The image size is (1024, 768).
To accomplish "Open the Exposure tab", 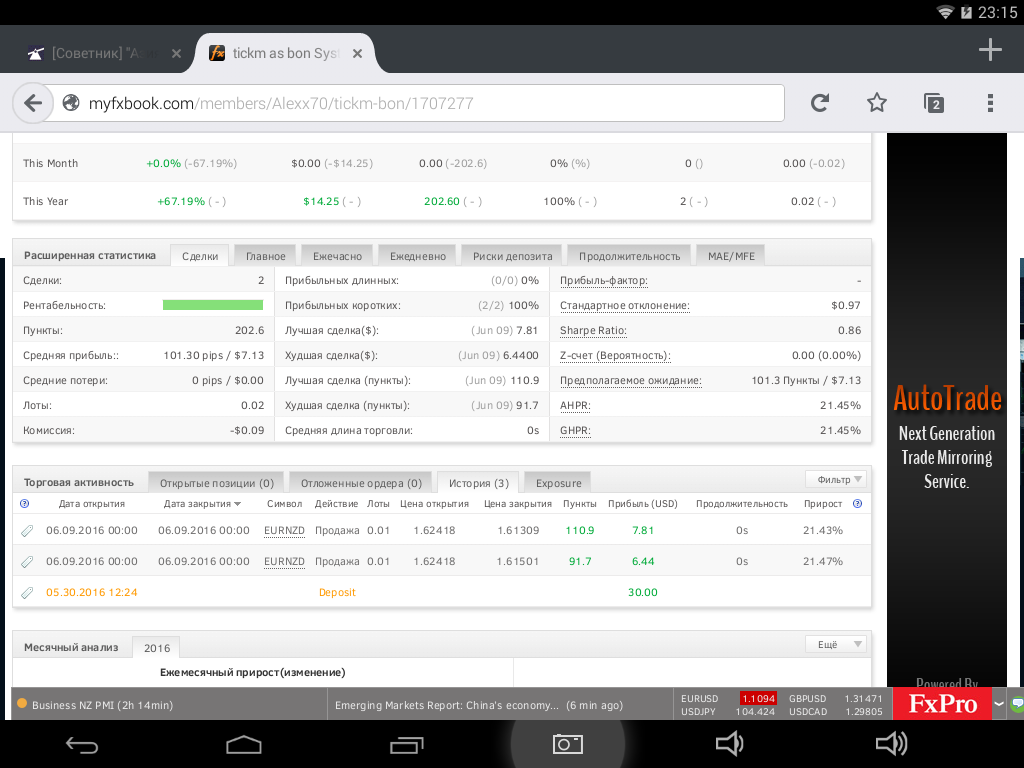I will 558,483.
